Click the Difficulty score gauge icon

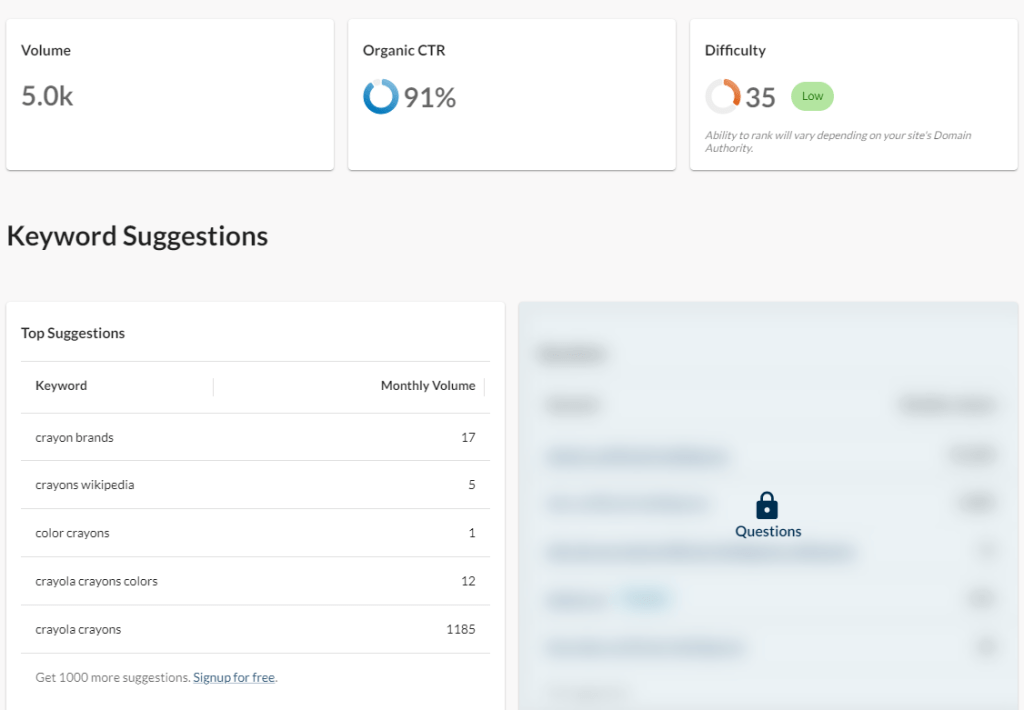coord(722,97)
